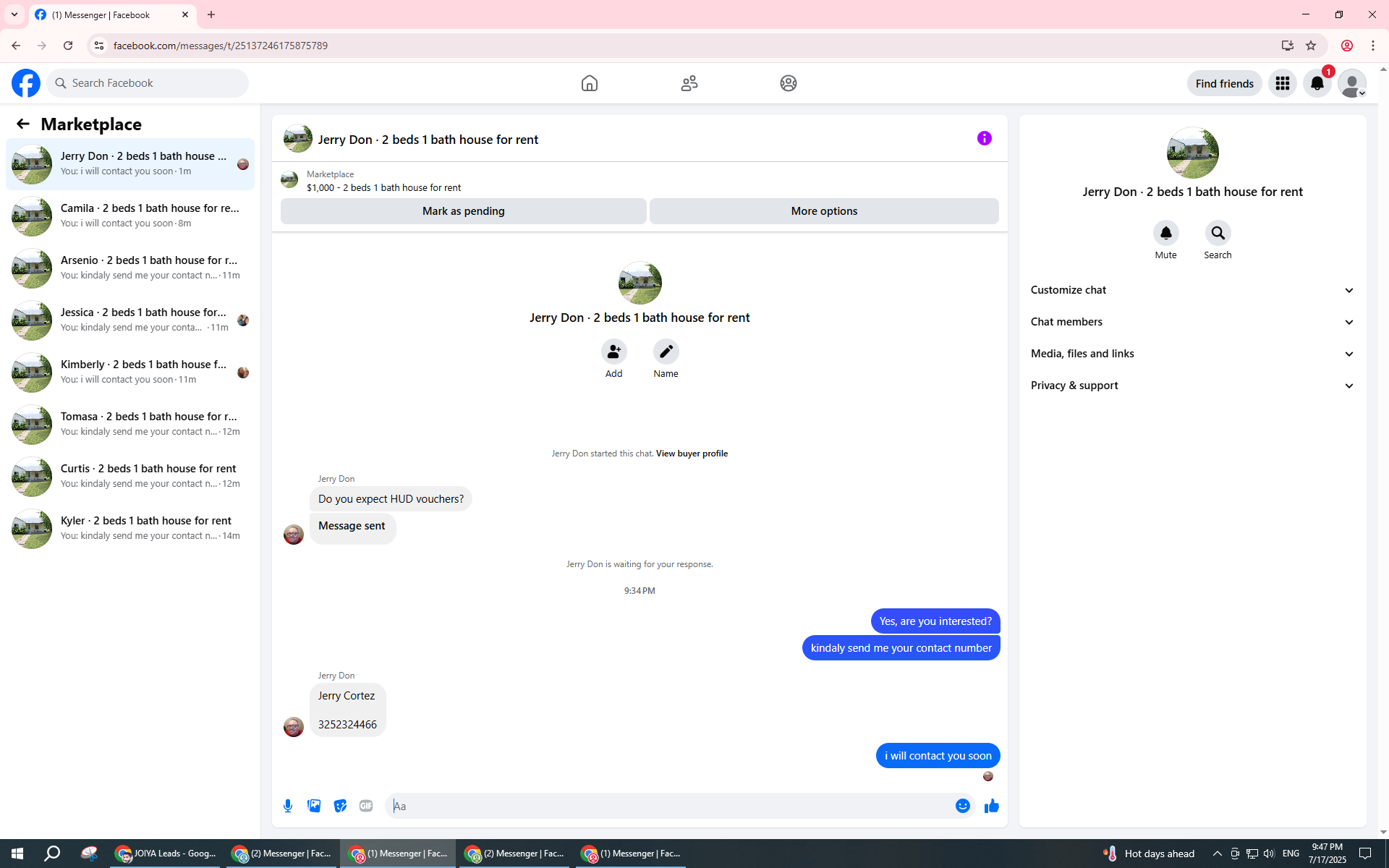Image resolution: width=1389 pixels, height=868 pixels.
Task: Click the Add people icon in chat
Action: (614, 352)
